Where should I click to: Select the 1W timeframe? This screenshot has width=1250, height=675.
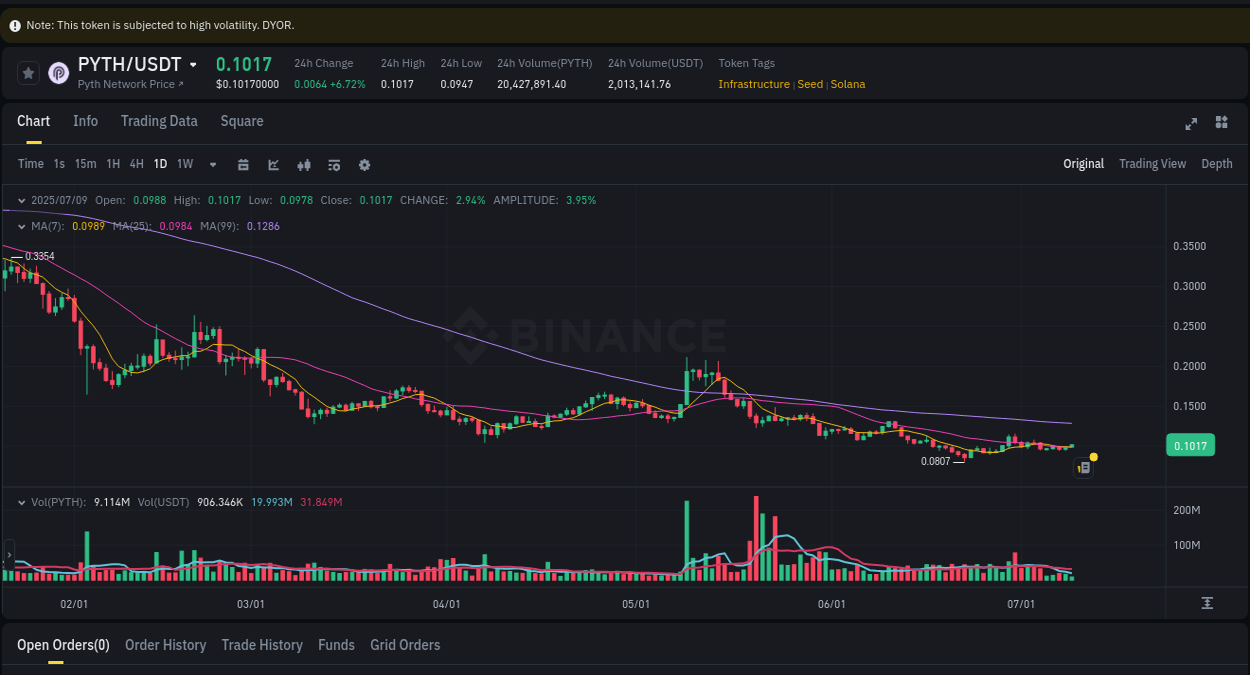click(x=184, y=164)
